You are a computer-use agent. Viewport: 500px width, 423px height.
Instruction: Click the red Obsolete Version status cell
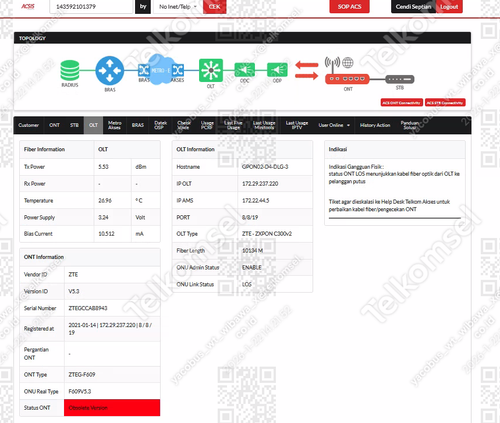[112, 408]
